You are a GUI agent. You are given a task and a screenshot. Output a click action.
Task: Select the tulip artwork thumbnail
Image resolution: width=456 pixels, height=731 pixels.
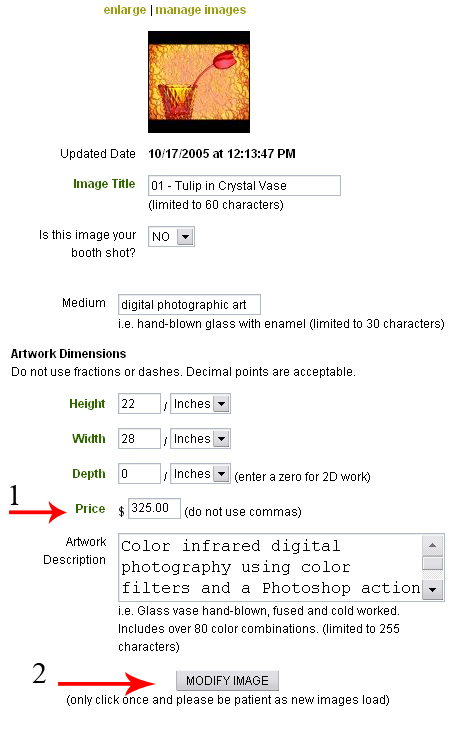coord(199,82)
